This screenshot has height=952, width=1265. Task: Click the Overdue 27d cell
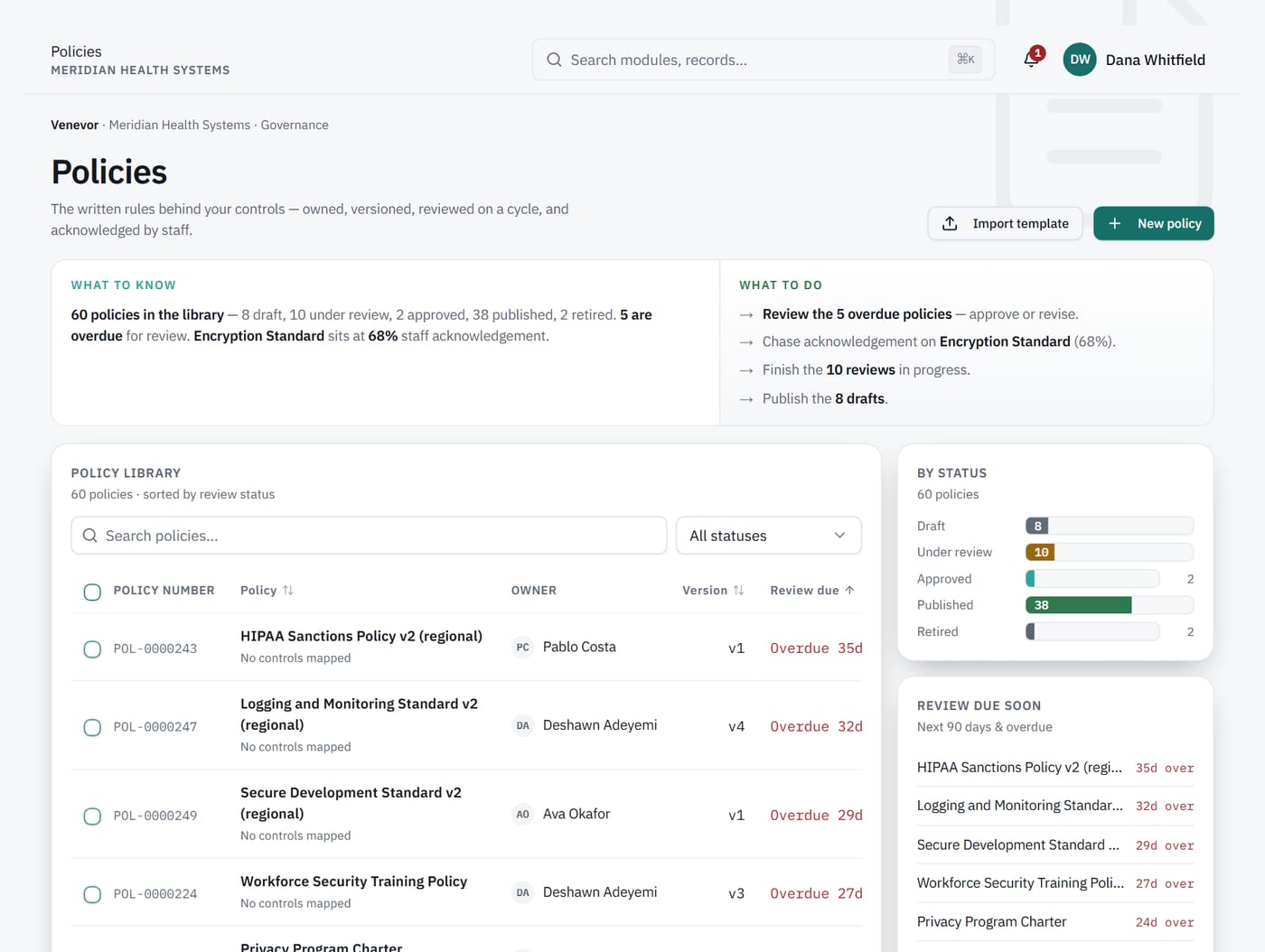(x=816, y=894)
